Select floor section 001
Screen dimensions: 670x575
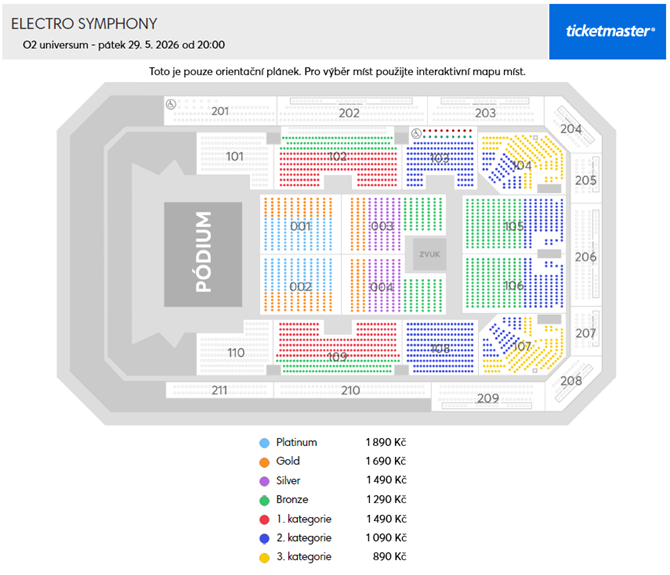coord(299,226)
